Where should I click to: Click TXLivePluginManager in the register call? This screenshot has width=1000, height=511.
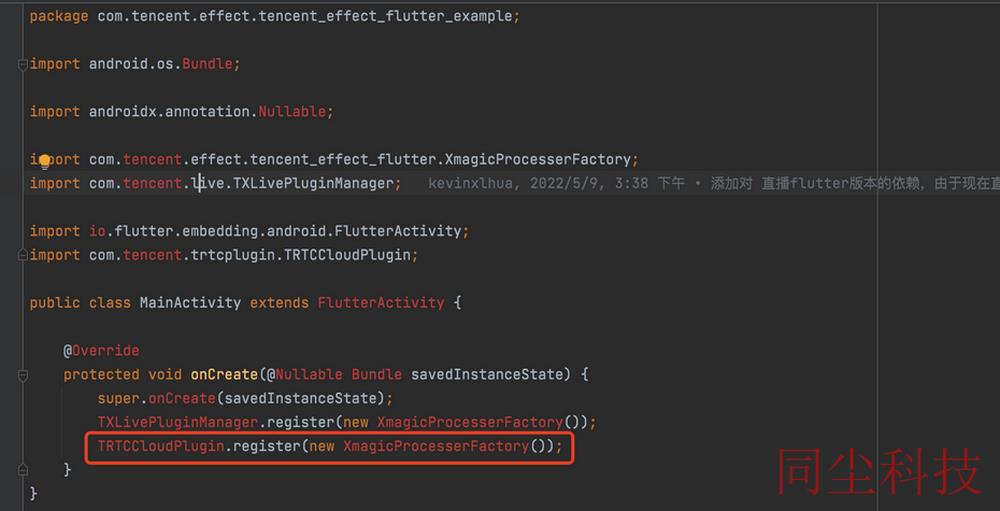pyautogui.click(x=177, y=422)
